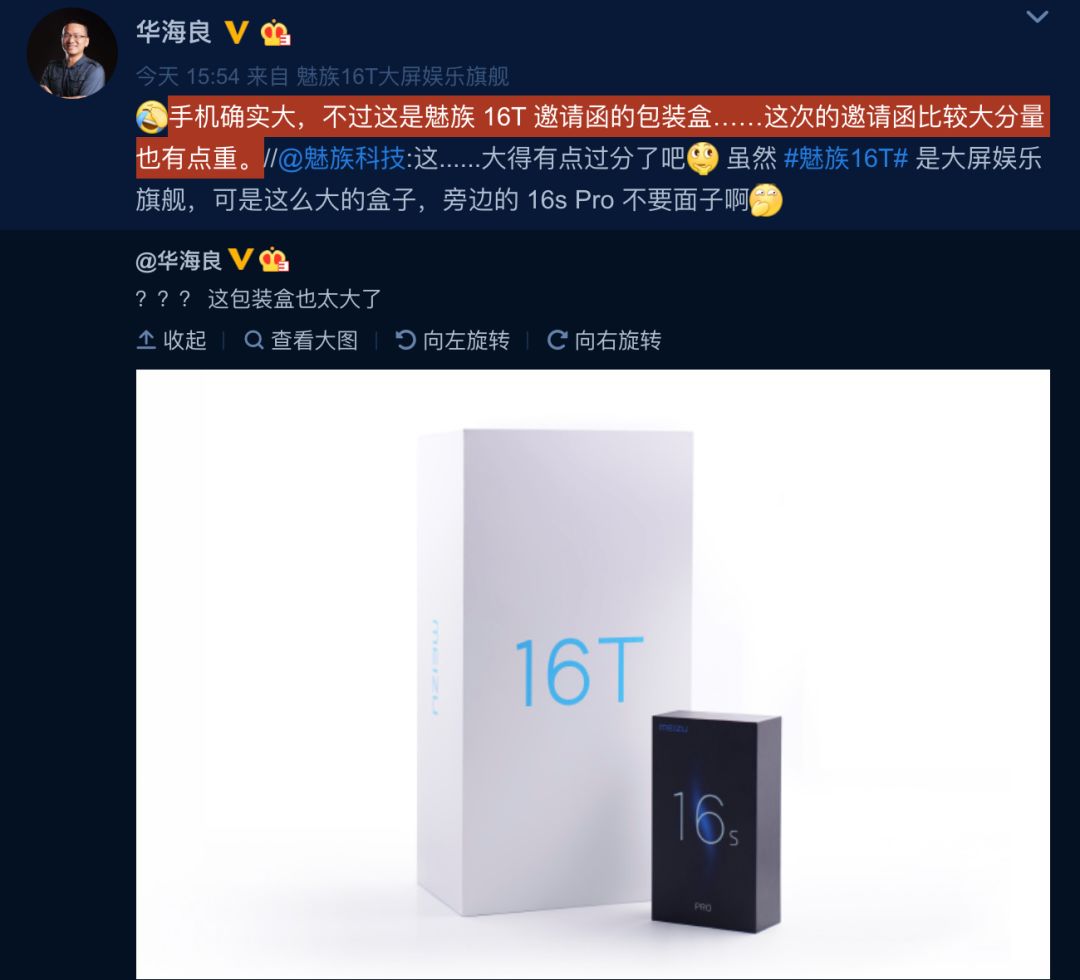This screenshot has width=1080, height=980.
Task: Collapse the image with 收起
Action: click(x=172, y=340)
